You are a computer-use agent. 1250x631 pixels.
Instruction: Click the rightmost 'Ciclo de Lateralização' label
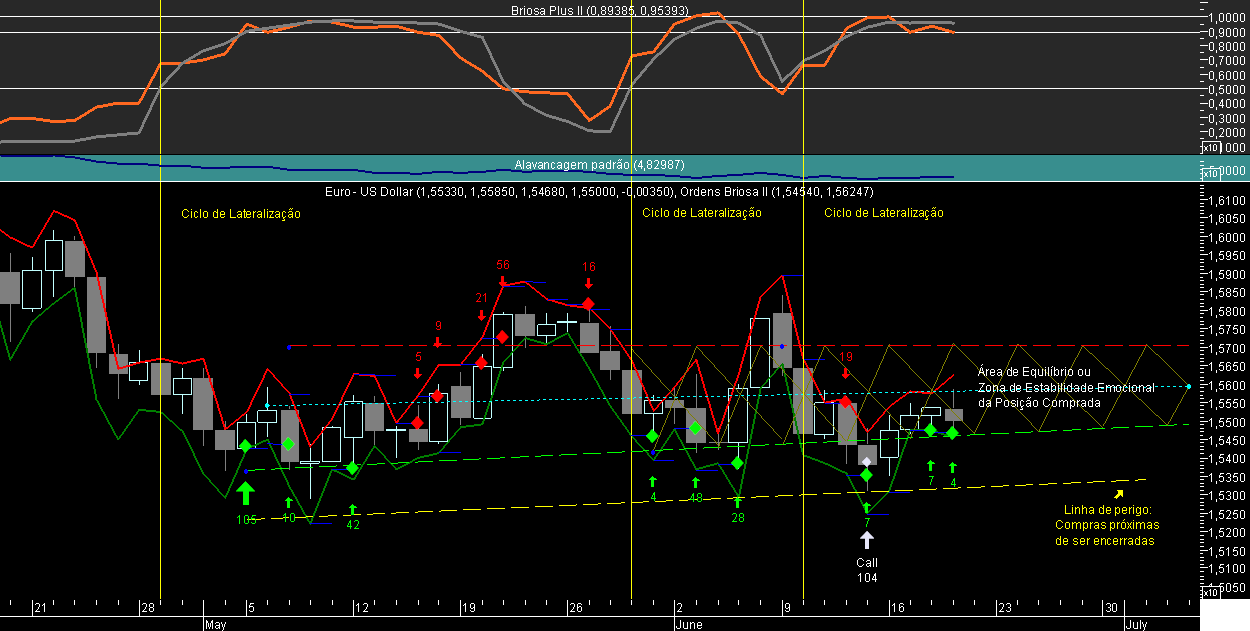(x=884, y=213)
